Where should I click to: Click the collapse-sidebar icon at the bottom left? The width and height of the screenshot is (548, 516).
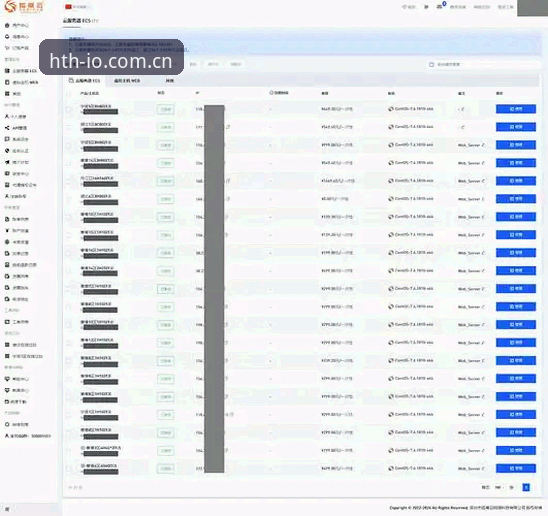[x=7, y=509]
